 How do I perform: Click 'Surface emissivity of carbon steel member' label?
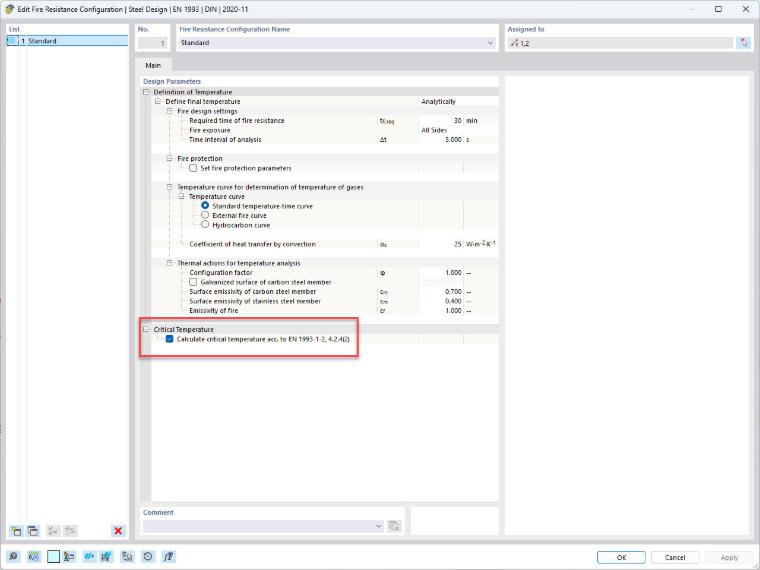[x=253, y=292]
